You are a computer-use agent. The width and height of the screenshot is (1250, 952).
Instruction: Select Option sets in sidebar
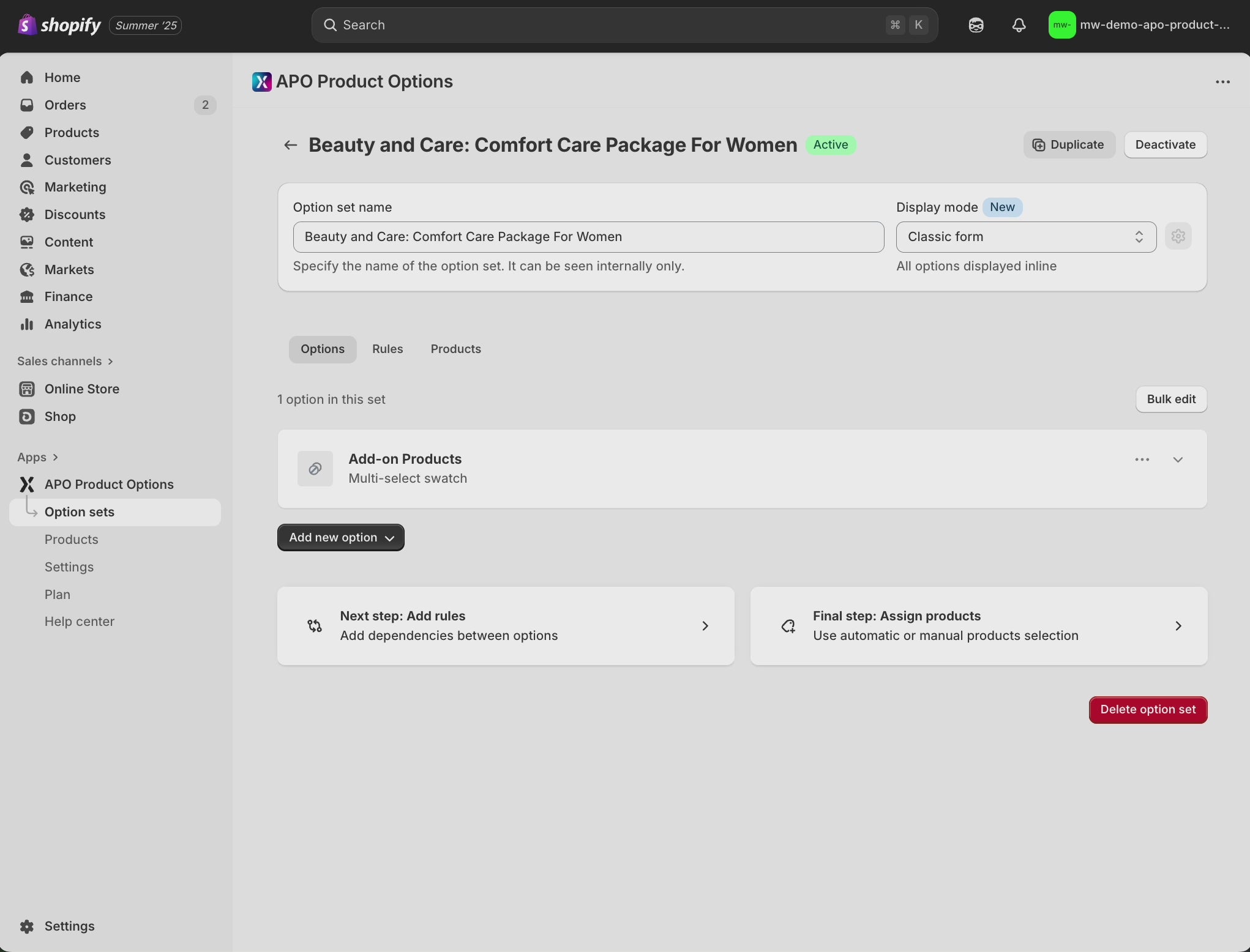coord(115,512)
